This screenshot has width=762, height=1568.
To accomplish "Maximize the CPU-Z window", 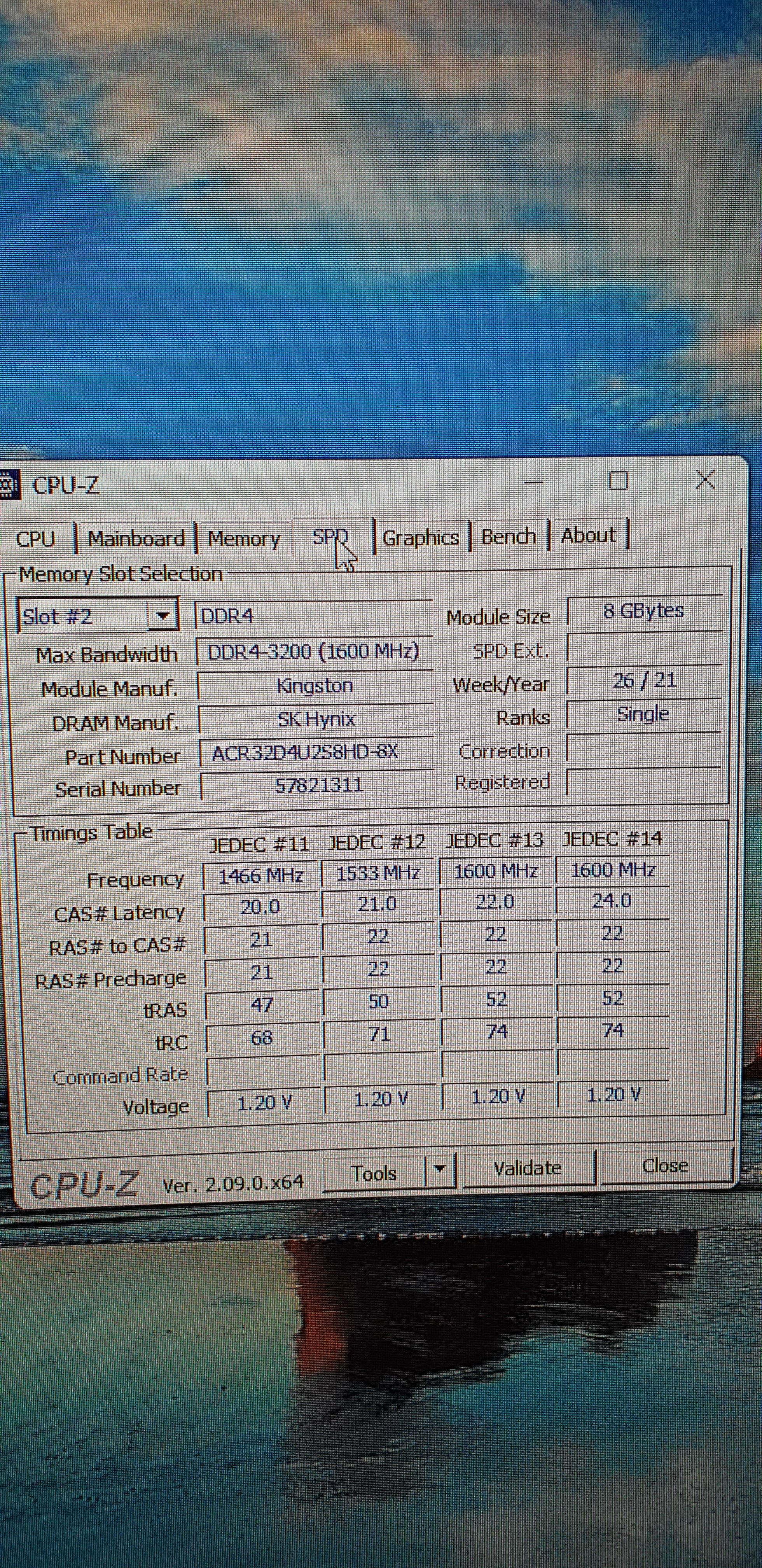I will pyautogui.click(x=619, y=481).
